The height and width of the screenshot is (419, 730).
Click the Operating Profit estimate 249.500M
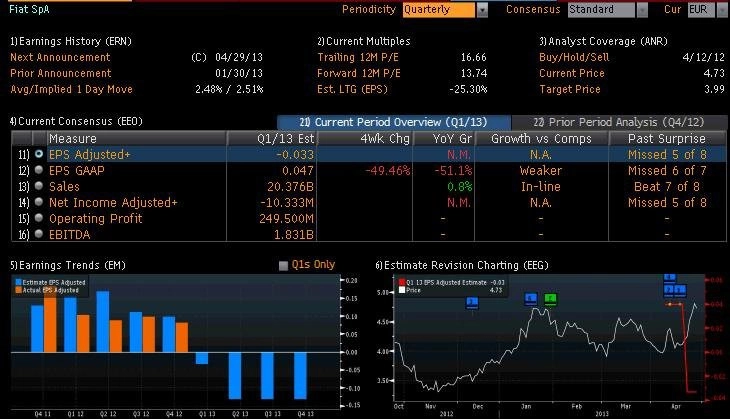coord(286,218)
